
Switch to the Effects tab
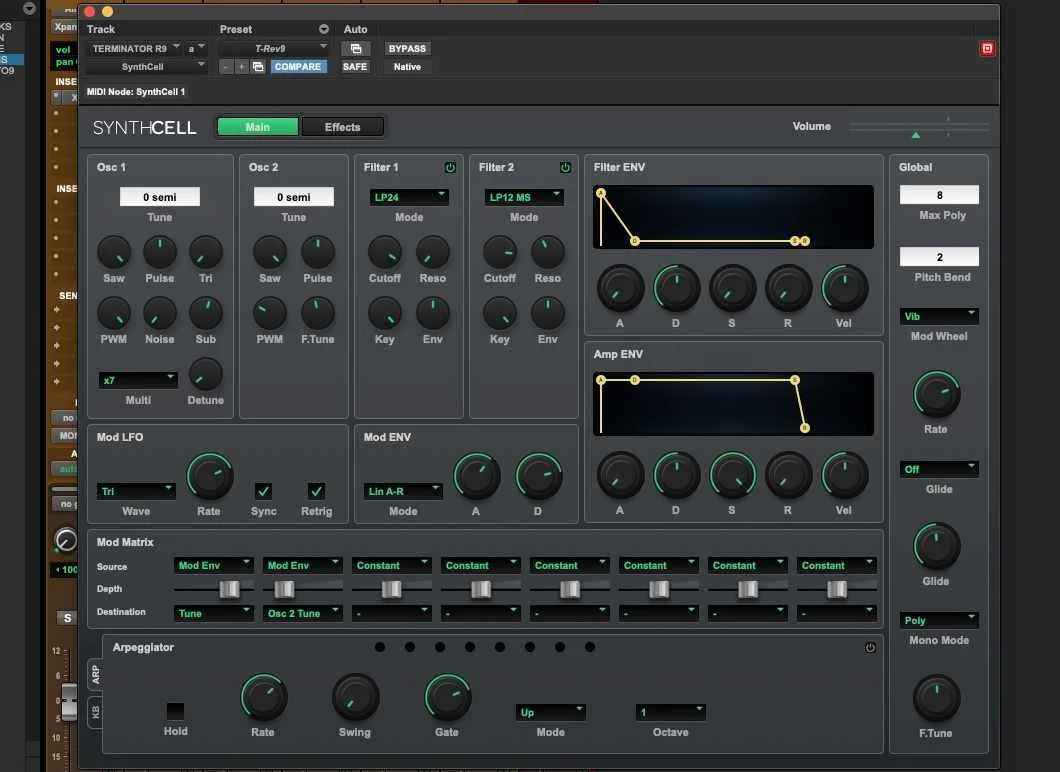point(343,127)
